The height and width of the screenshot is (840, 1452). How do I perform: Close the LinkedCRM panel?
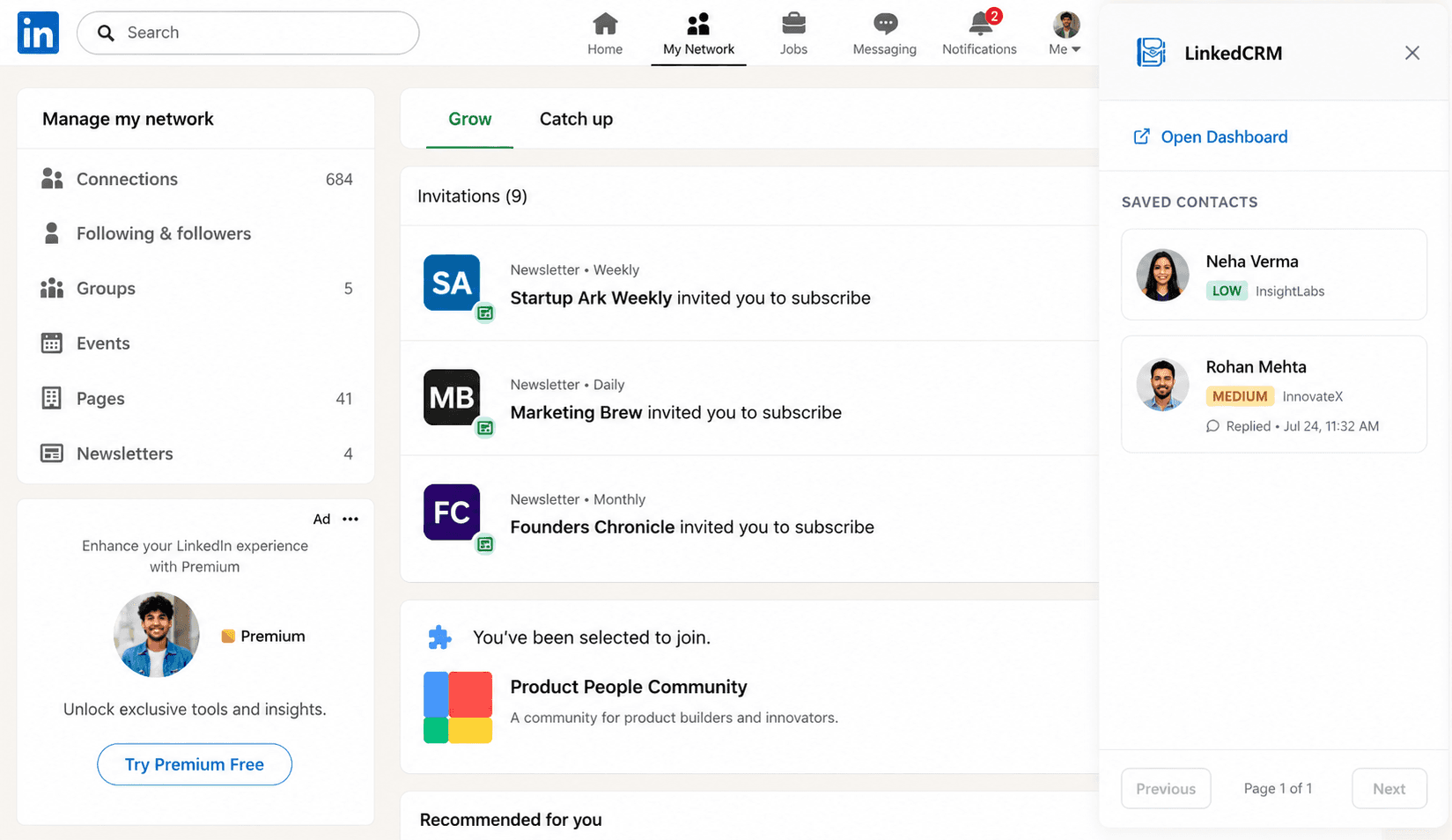(1412, 53)
